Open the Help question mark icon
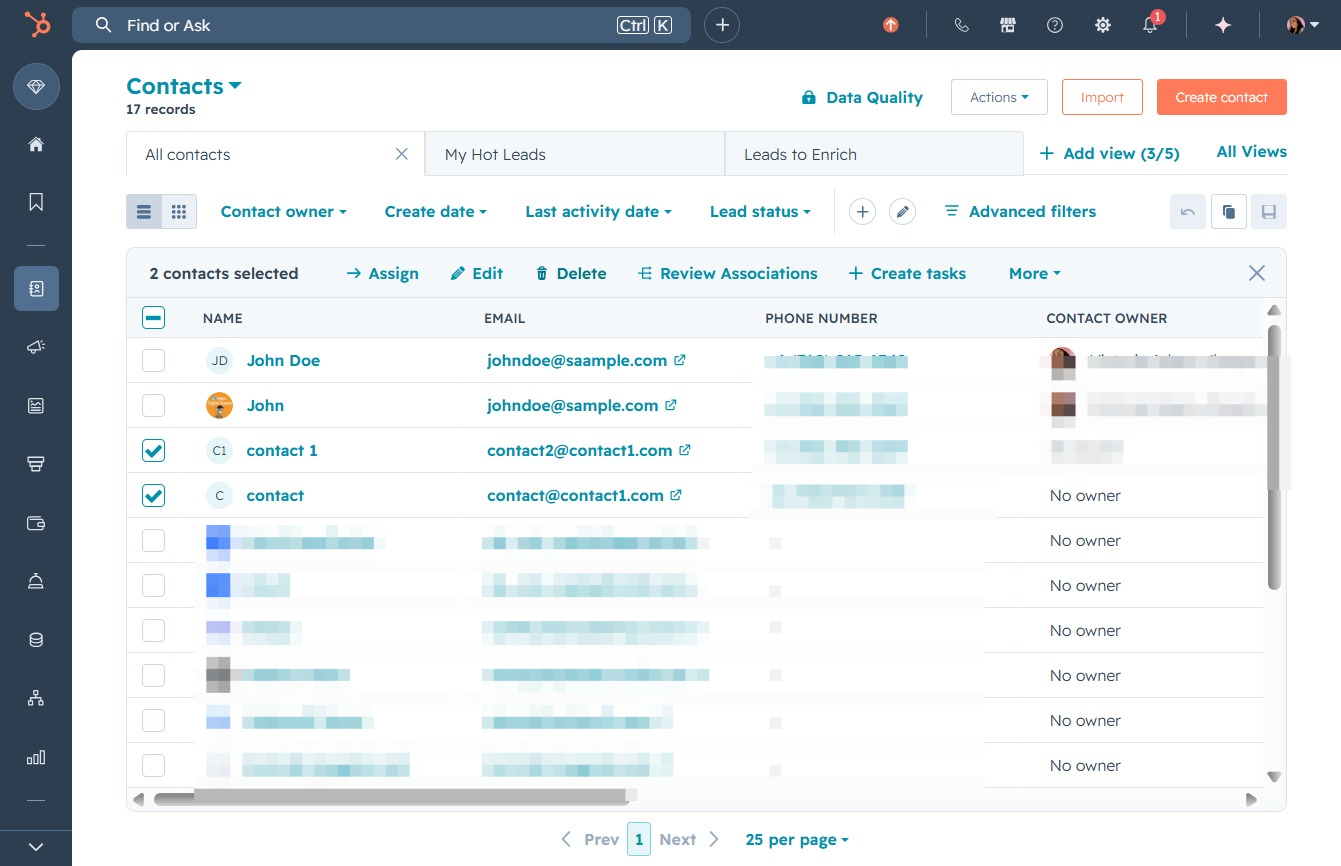1341x866 pixels. pos(1055,25)
